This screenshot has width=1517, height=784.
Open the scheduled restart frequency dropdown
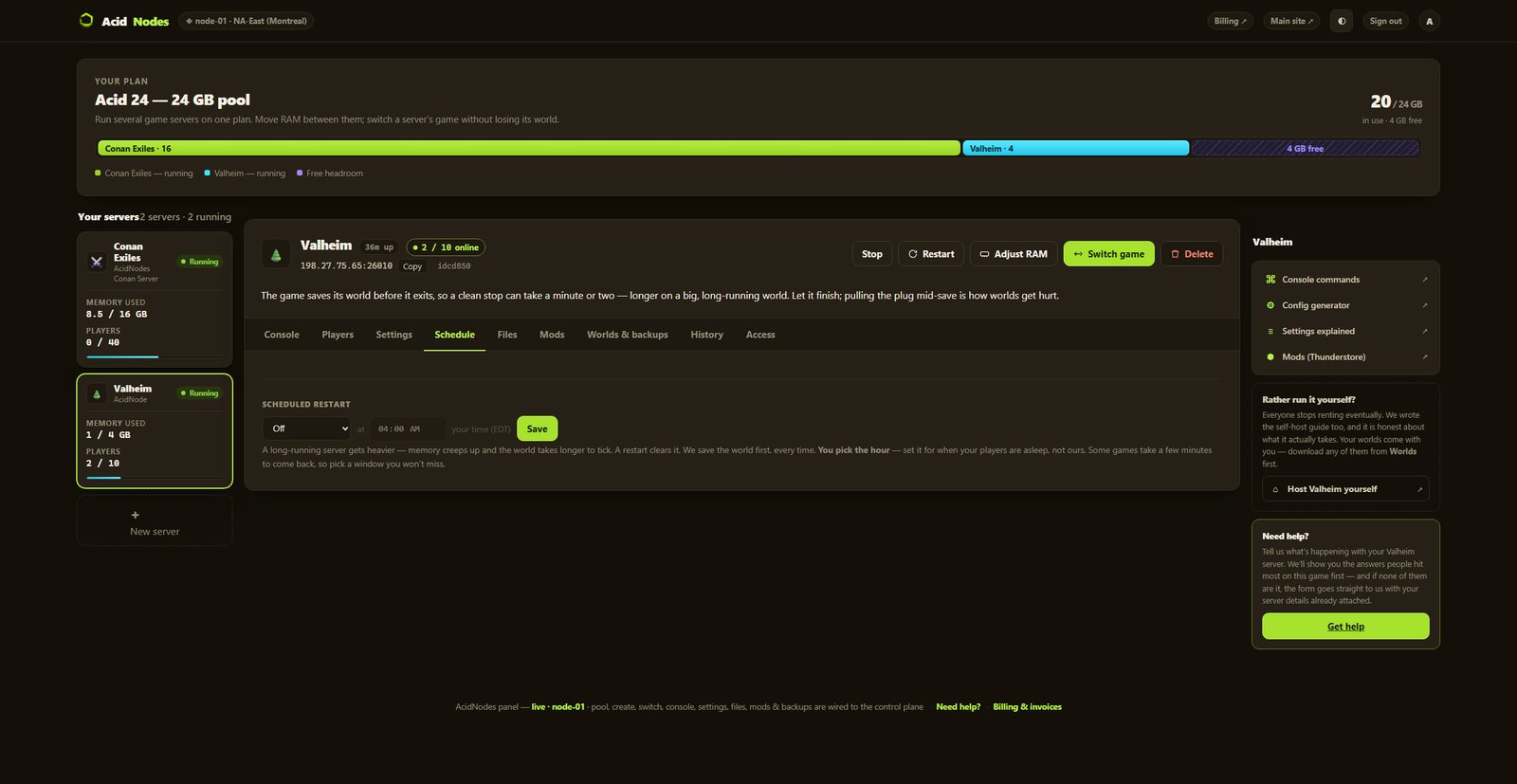pyautogui.click(x=307, y=428)
